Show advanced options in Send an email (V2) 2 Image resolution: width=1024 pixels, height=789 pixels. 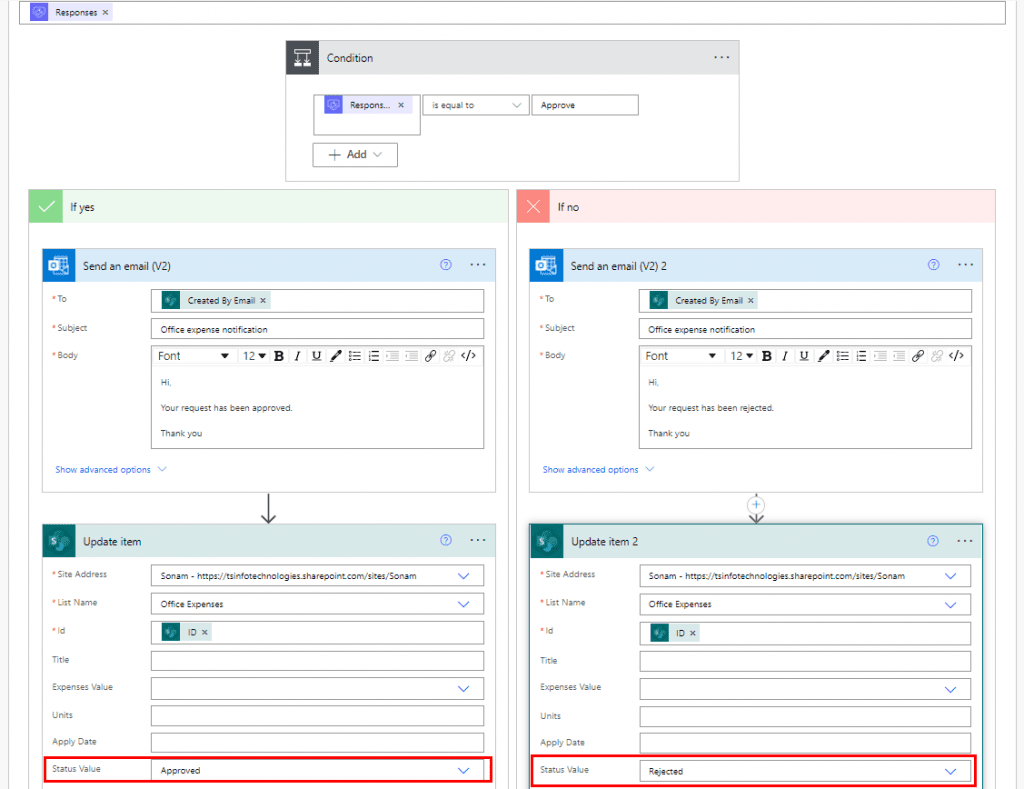pyautogui.click(x=598, y=470)
